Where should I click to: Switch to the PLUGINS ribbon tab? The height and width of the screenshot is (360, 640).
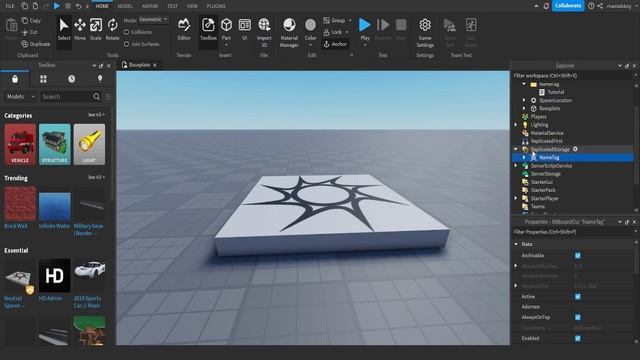(x=216, y=6)
